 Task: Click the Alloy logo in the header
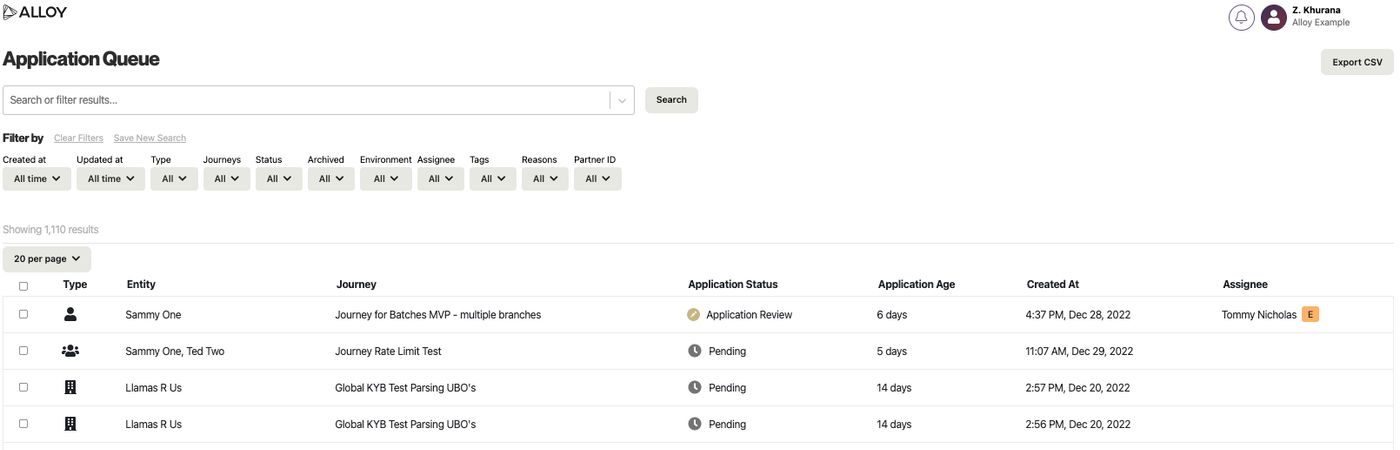point(35,12)
